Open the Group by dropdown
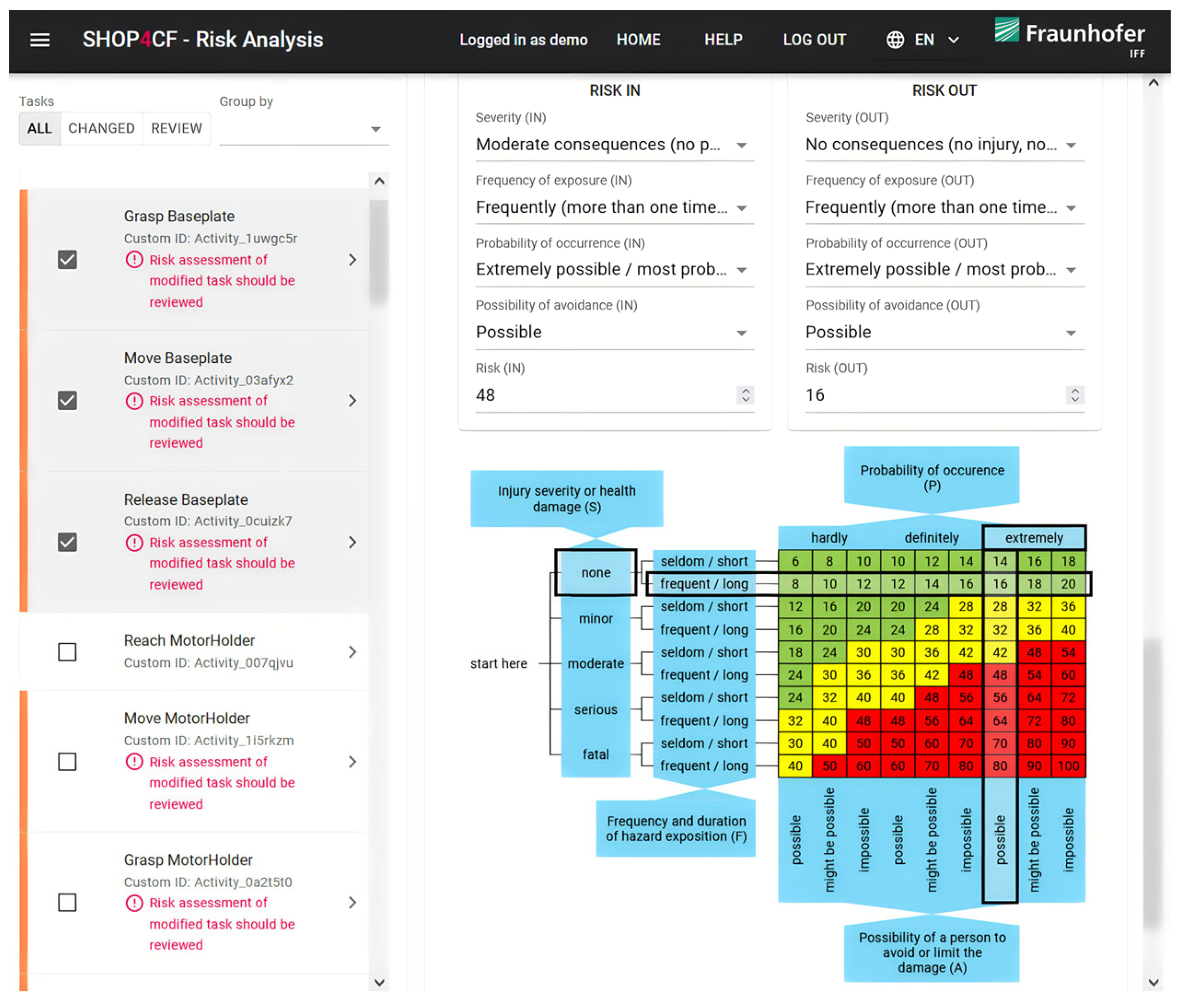 (x=303, y=130)
